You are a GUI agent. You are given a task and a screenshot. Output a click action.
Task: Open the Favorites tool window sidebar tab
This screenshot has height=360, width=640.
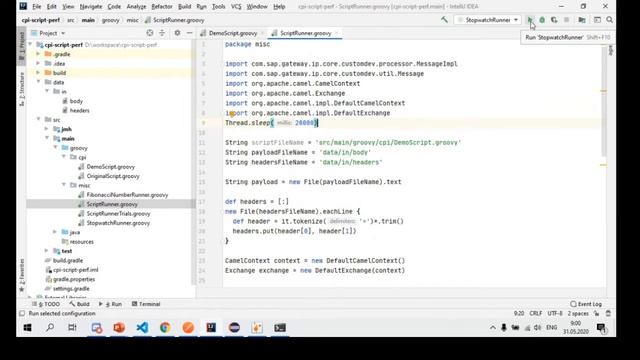[x=22, y=276]
